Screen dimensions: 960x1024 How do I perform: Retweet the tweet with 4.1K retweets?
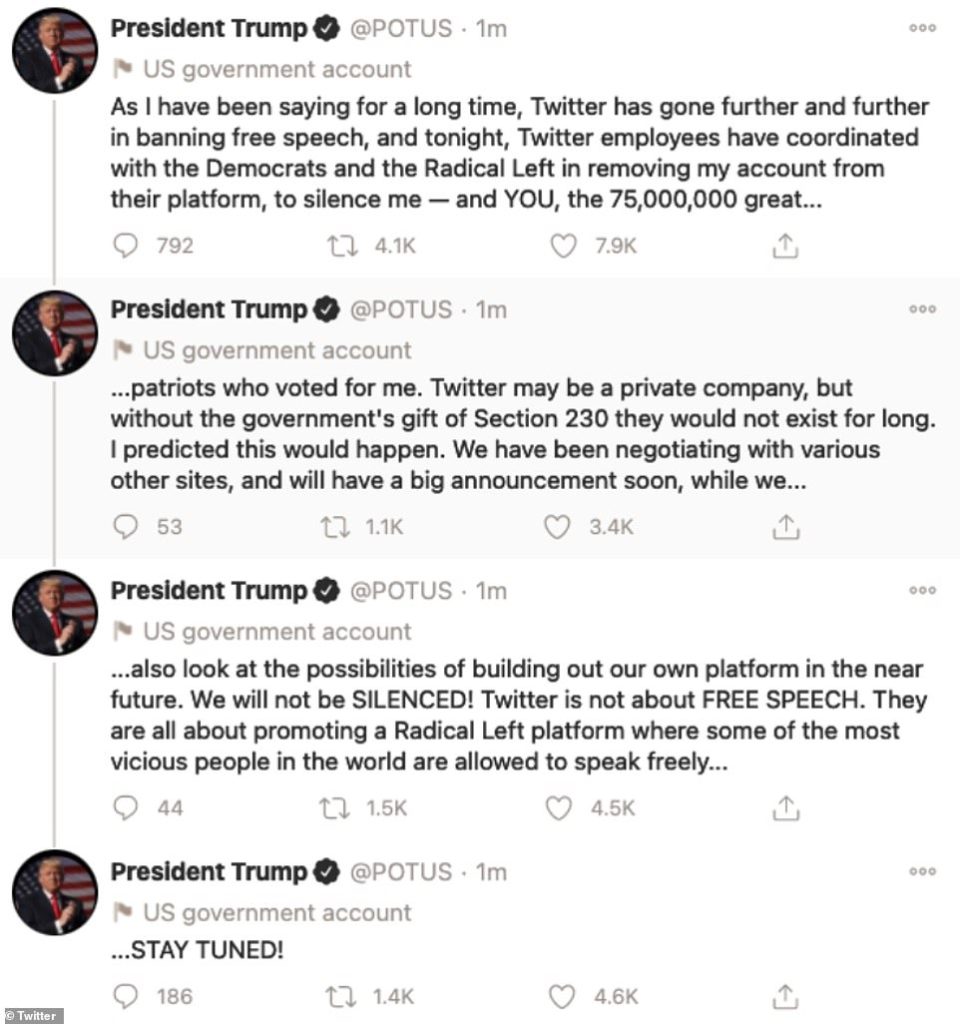pos(342,246)
